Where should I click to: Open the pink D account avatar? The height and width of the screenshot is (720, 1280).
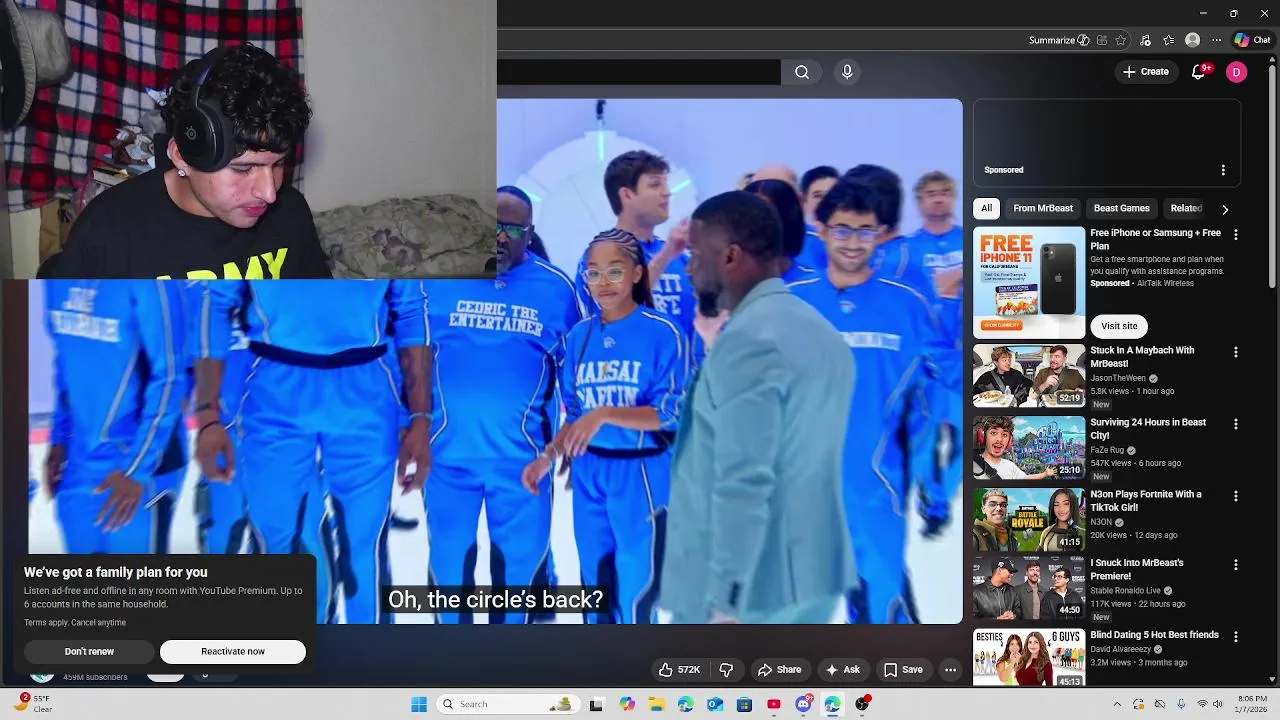pyautogui.click(x=1237, y=72)
